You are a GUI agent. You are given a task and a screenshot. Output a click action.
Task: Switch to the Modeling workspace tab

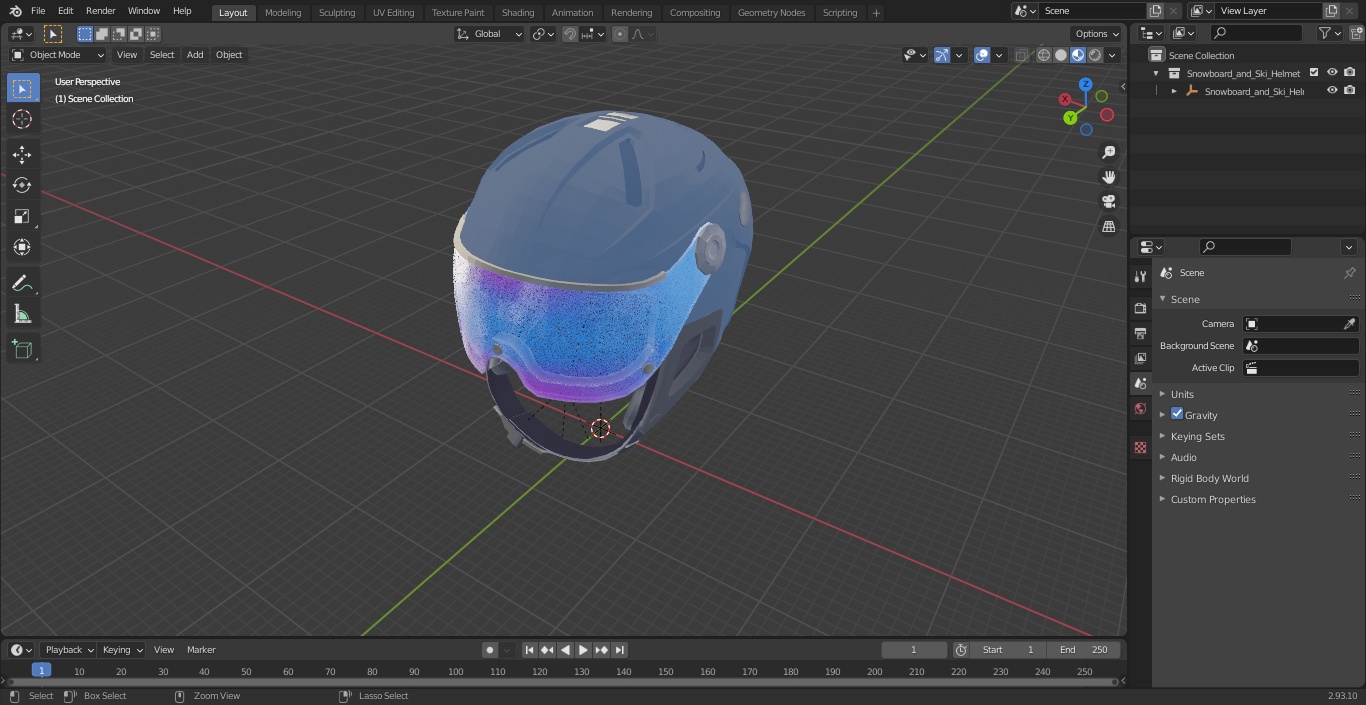pyautogui.click(x=283, y=12)
